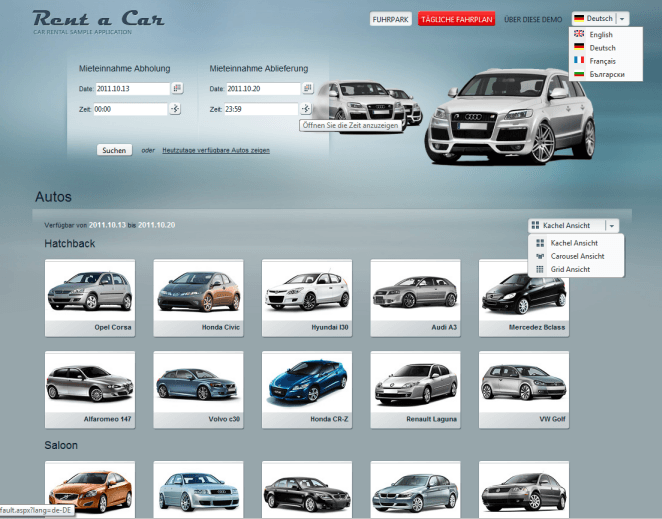Click 'Mieteinnahme Abholung' label
Screen dimensions: 662x519
pyautogui.click(x=125, y=68)
